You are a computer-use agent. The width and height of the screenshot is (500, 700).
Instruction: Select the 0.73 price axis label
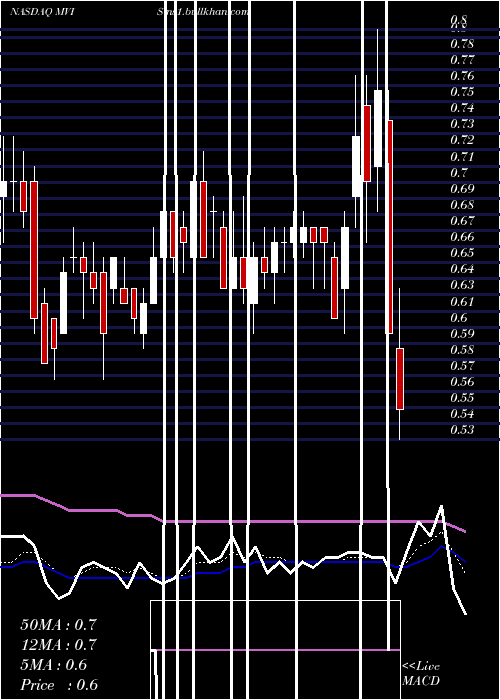pos(462,124)
